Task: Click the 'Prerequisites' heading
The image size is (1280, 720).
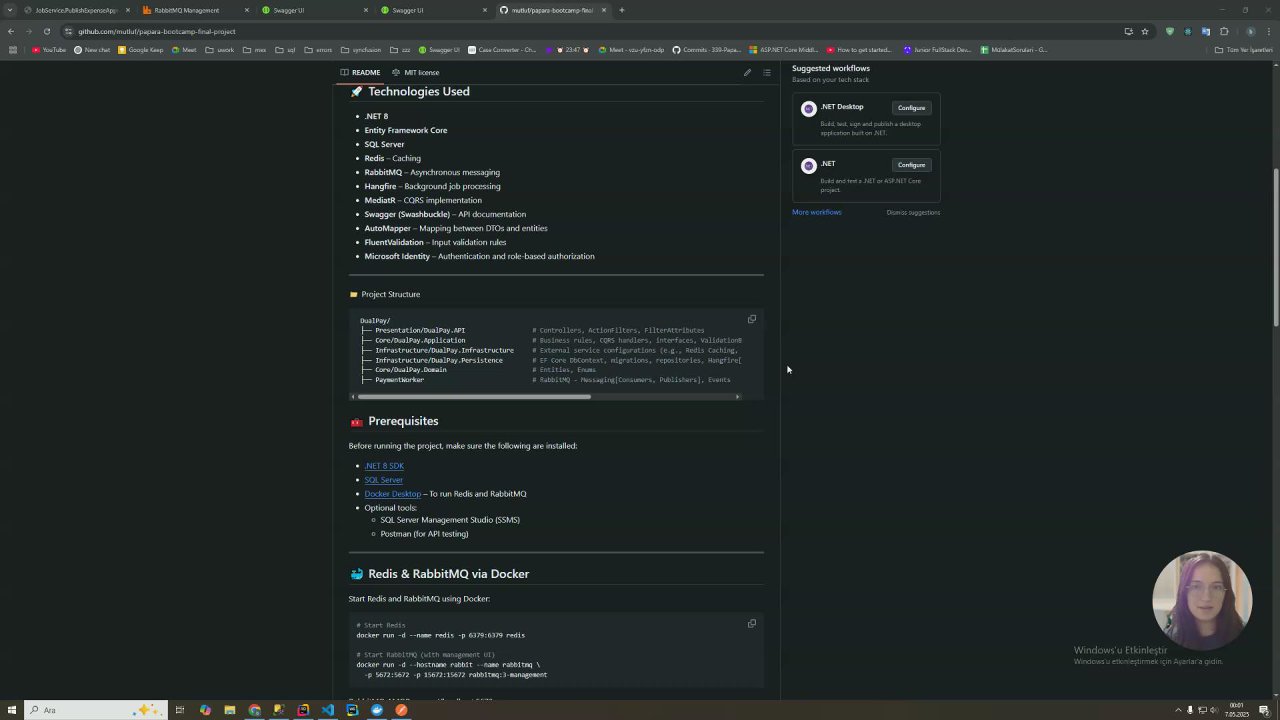Action: pos(403,421)
